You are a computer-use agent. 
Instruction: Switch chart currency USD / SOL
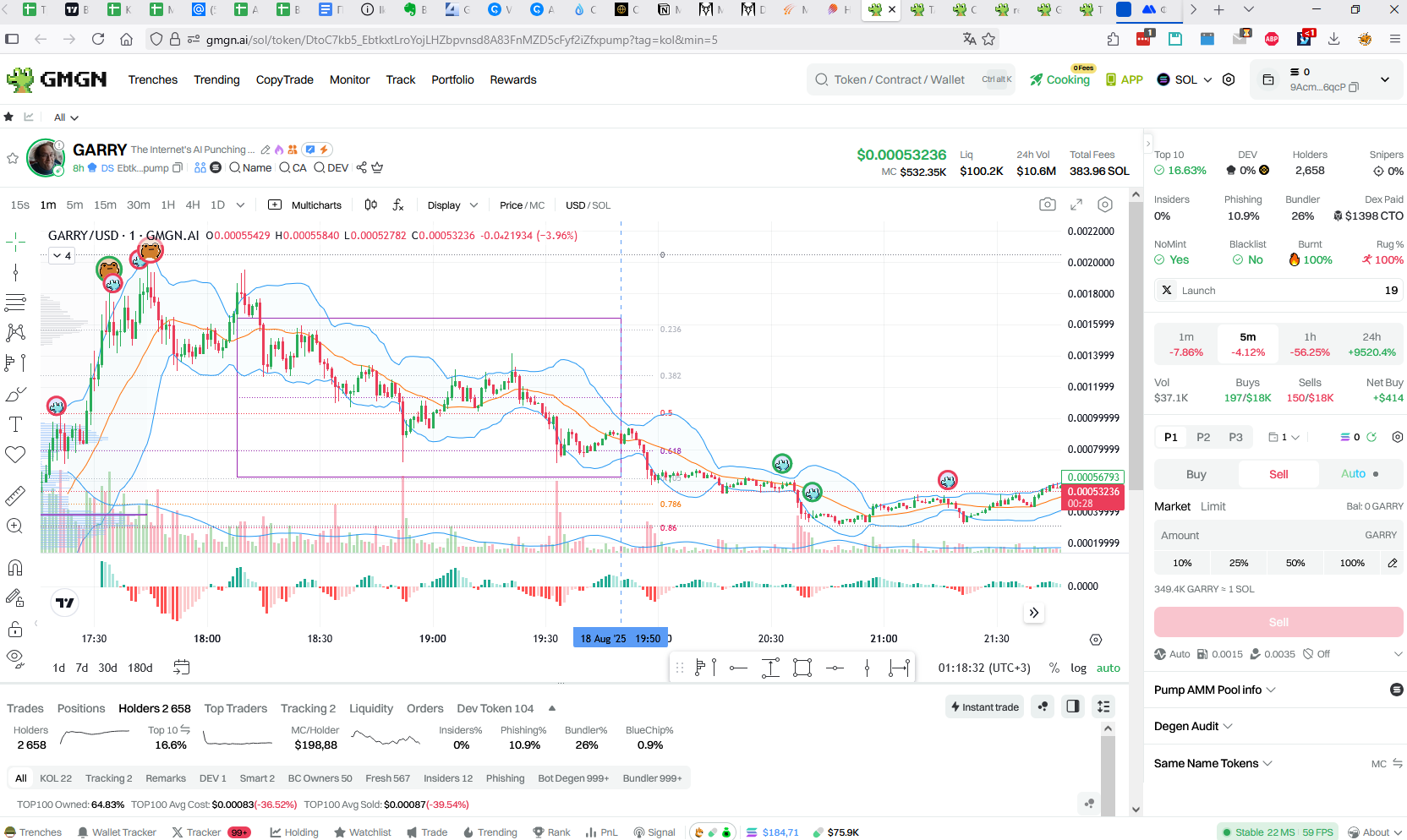(x=588, y=205)
